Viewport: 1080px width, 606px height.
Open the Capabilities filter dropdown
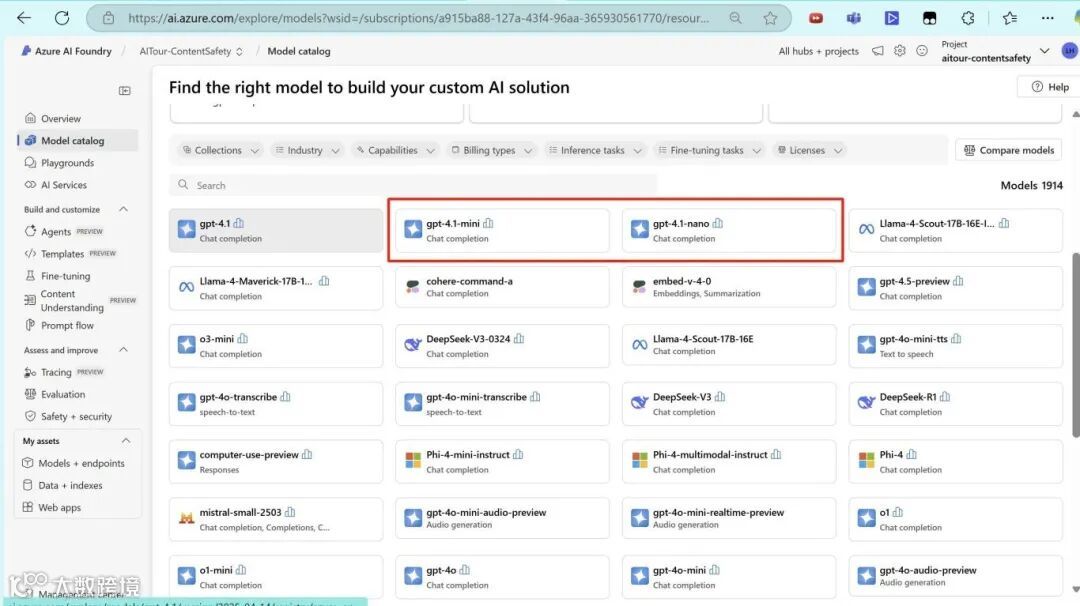coord(395,150)
